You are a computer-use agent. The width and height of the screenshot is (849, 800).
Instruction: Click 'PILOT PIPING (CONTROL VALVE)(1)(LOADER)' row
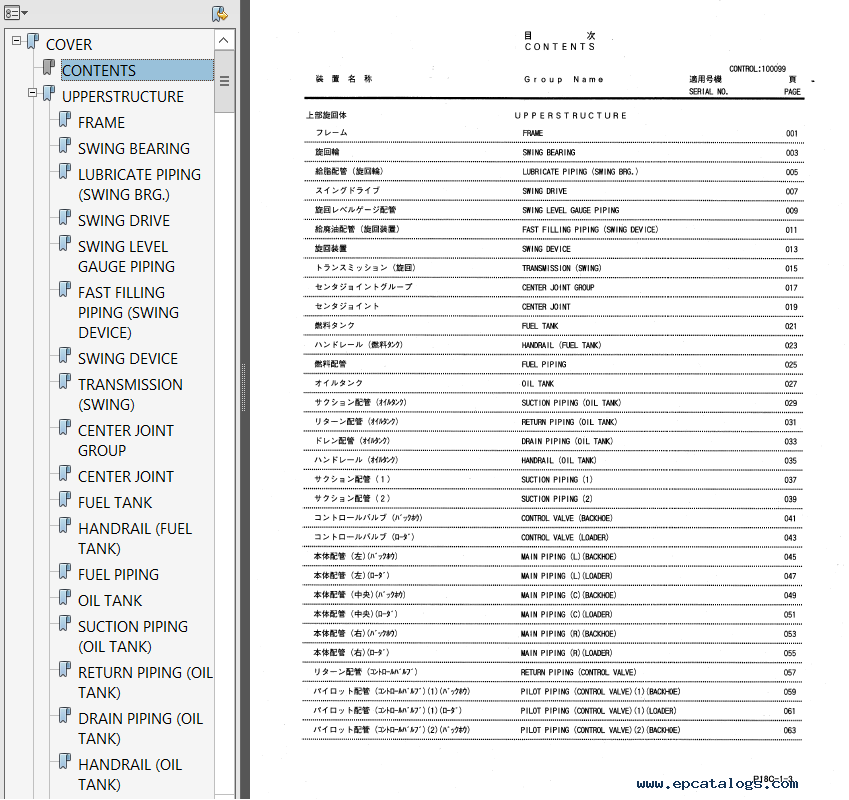tap(598, 711)
